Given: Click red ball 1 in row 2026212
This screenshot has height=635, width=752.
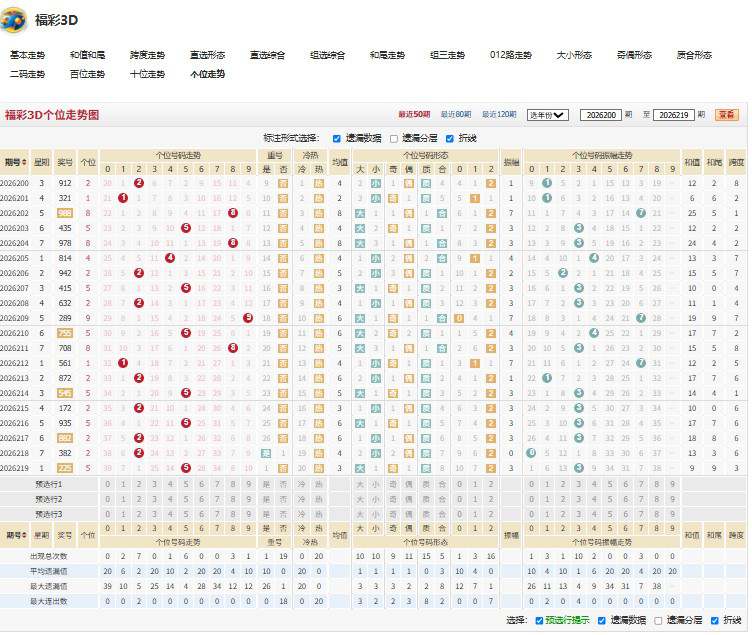Looking at the screenshot, I should 123,363.
